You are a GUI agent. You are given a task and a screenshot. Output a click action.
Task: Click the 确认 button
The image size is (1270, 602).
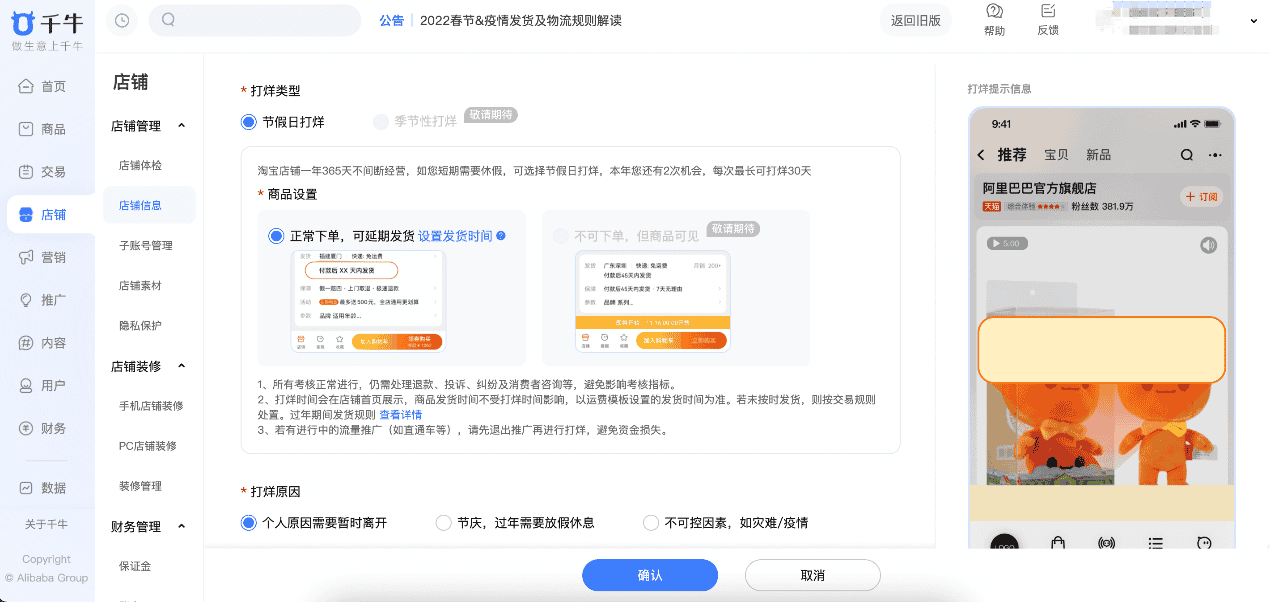pyautogui.click(x=650, y=575)
